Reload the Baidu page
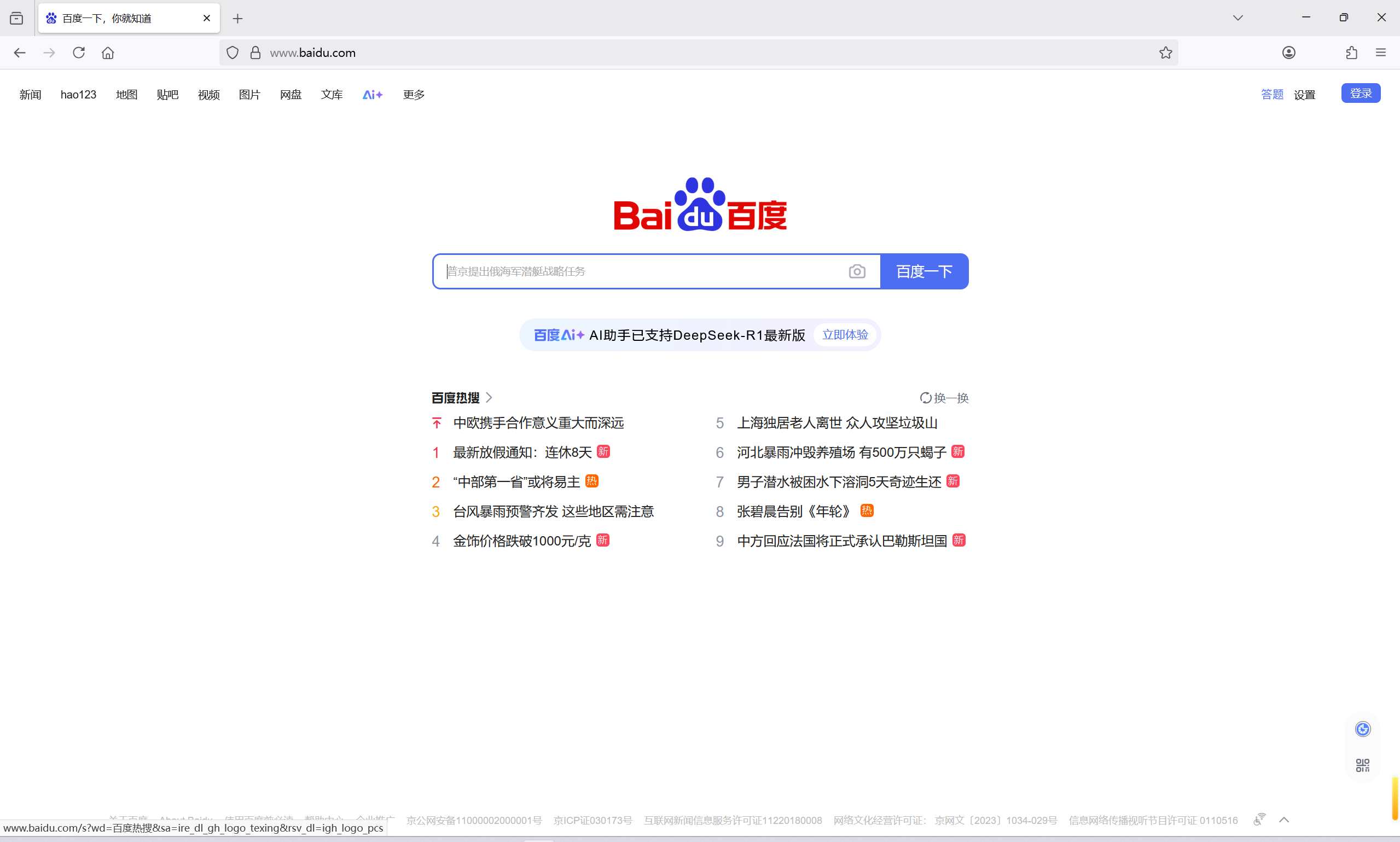The height and width of the screenshot is (842, 1400). point(79,53)
